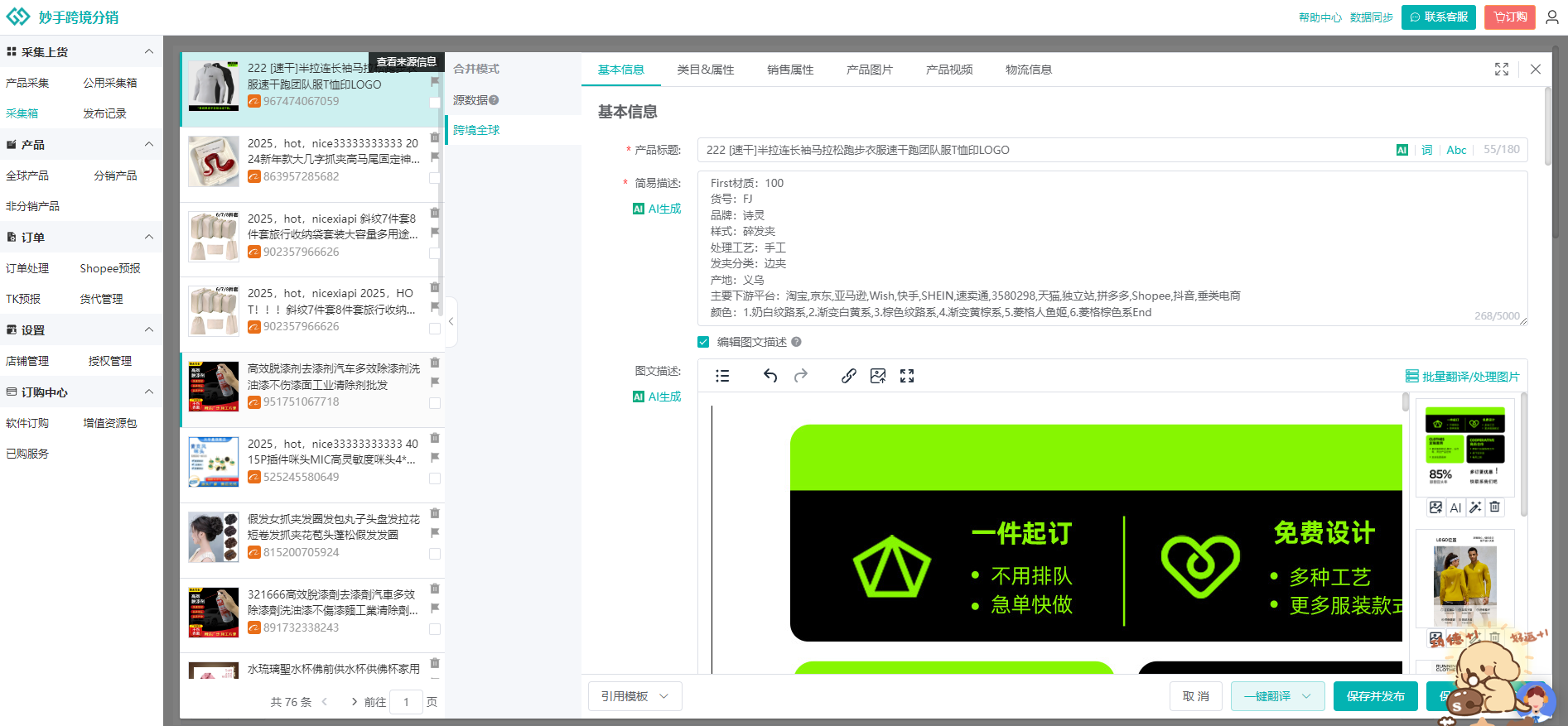Collapse the 设置 sidebar section
Screen dimensions: 1568x726
point(149,329)
